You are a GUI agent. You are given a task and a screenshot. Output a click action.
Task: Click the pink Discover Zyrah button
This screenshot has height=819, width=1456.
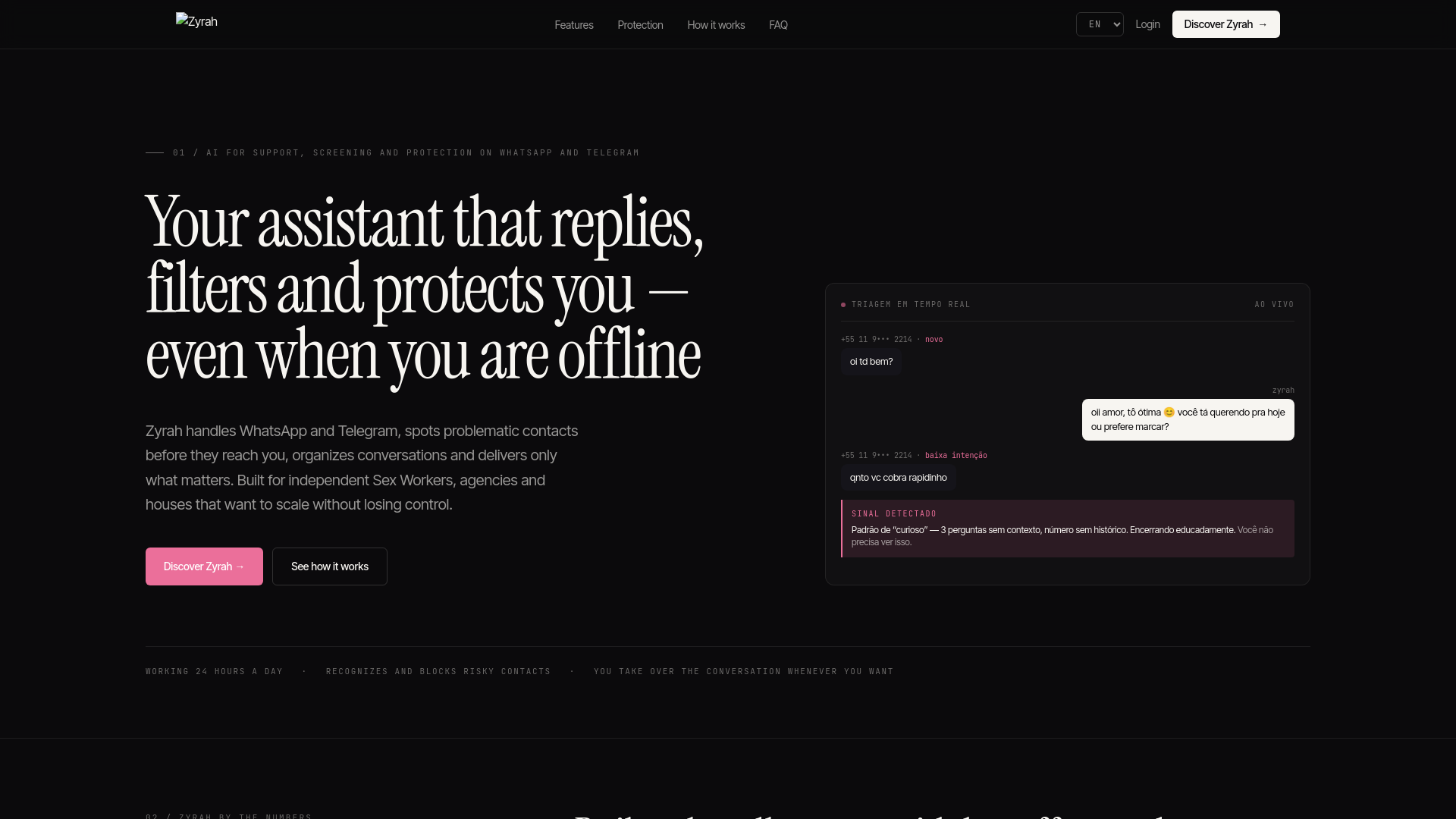coord(204,566)
